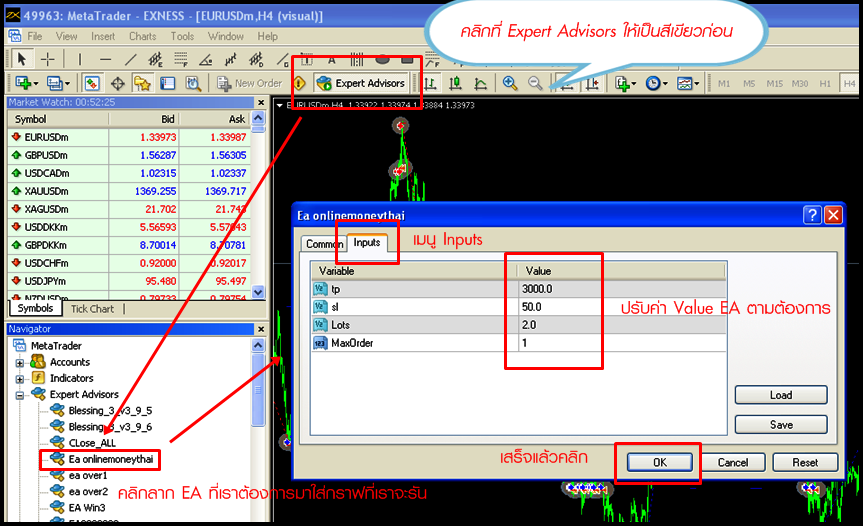The width and height of the screenshot is (863, 526).
Task: Open the Tools menu
Action: coord(182,36)
